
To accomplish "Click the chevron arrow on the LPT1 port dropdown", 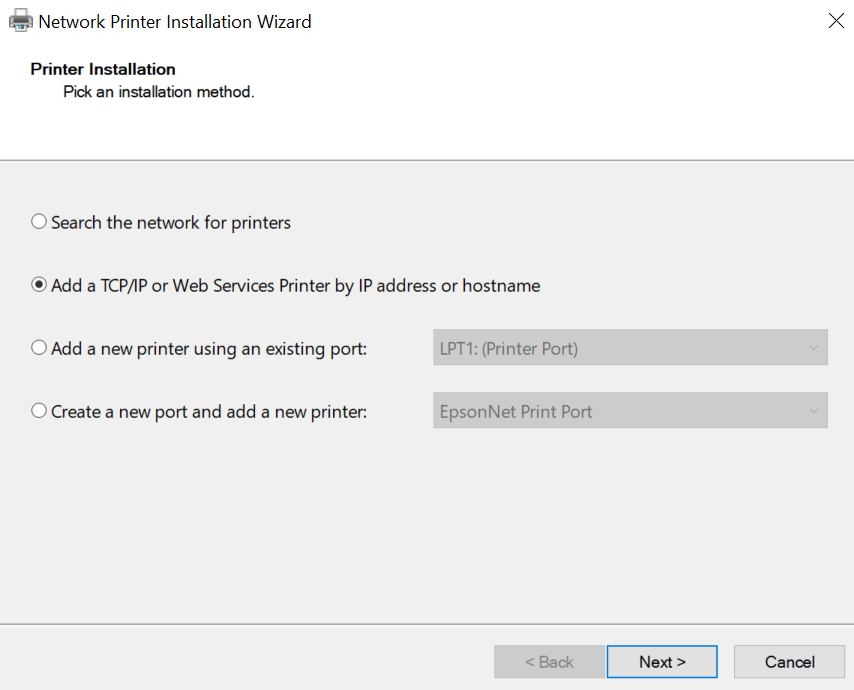I will point(813,348).
